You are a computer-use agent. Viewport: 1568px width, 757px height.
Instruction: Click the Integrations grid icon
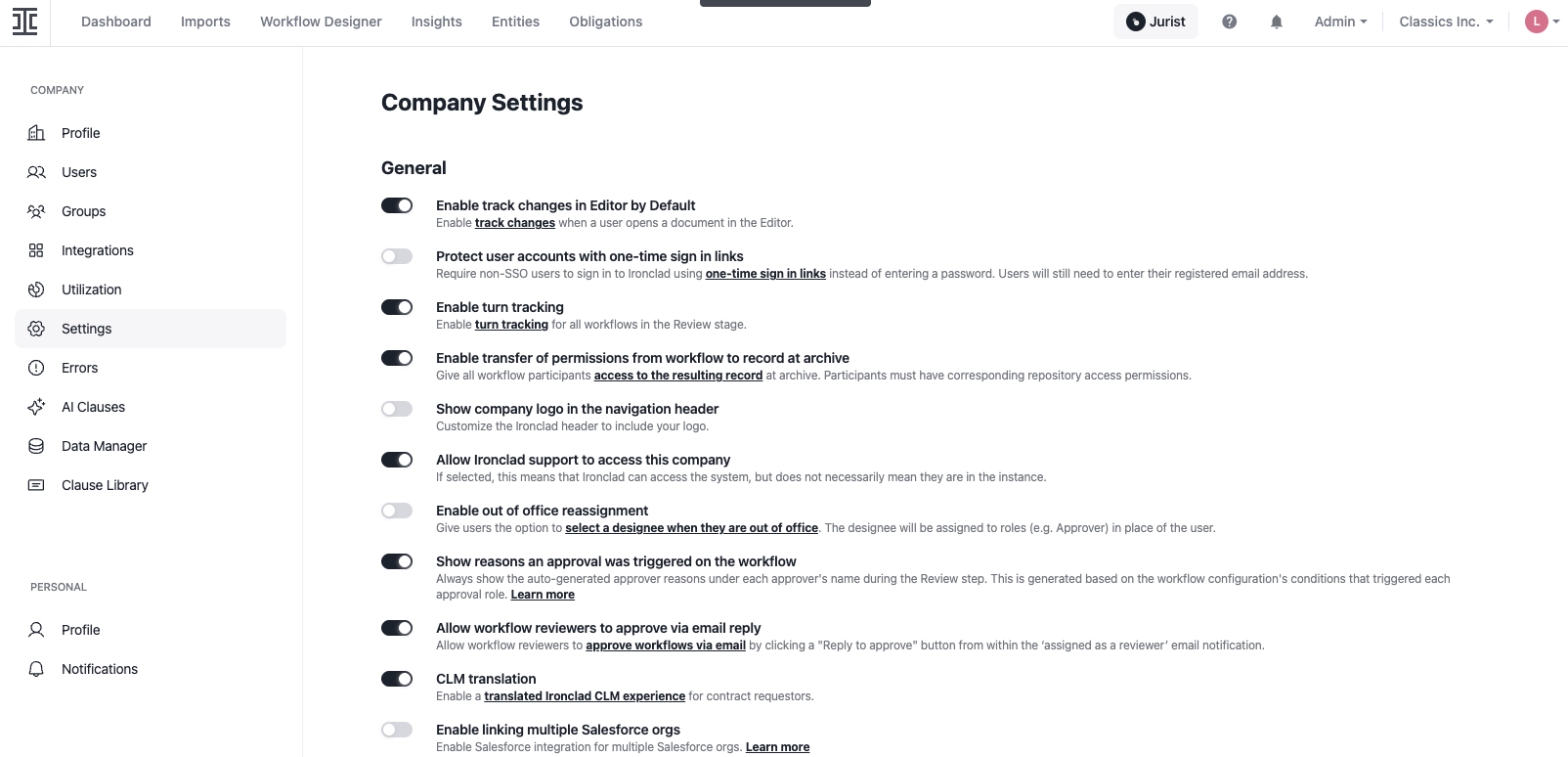(36, 250)
